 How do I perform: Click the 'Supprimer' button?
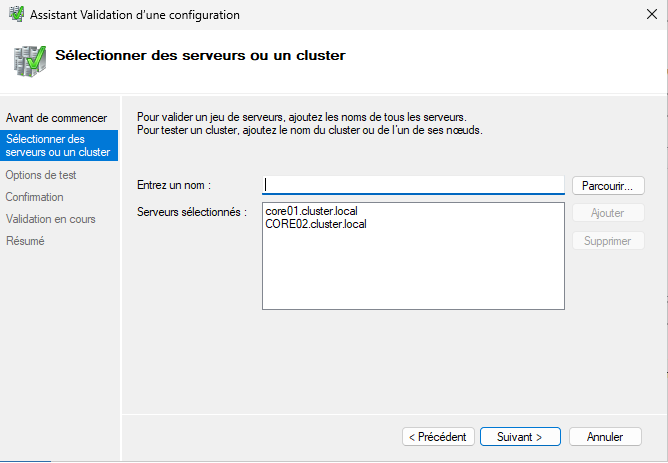pos(607,241)
